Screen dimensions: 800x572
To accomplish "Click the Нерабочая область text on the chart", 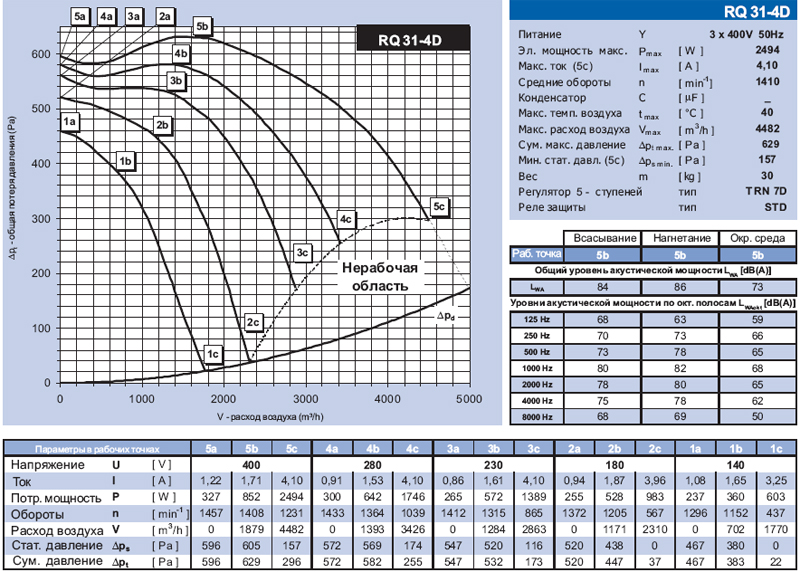I will point(376,277).
